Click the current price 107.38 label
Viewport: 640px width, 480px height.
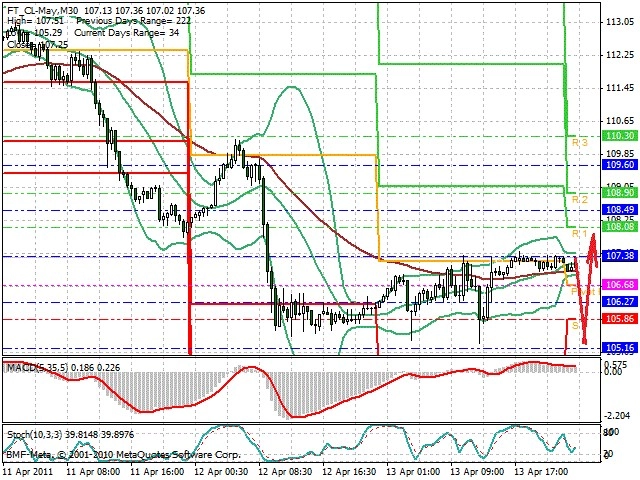tap(620, 256)
